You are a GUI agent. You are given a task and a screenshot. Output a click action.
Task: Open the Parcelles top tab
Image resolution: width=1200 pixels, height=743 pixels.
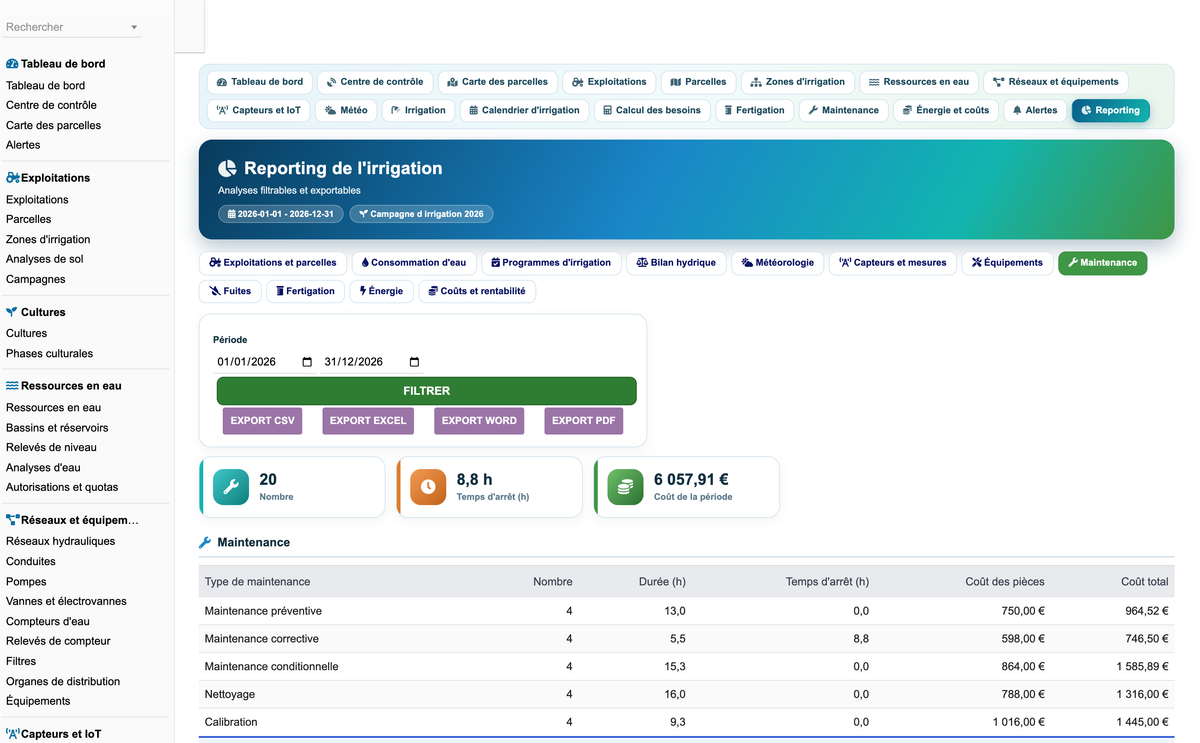(x=698, y=82)
